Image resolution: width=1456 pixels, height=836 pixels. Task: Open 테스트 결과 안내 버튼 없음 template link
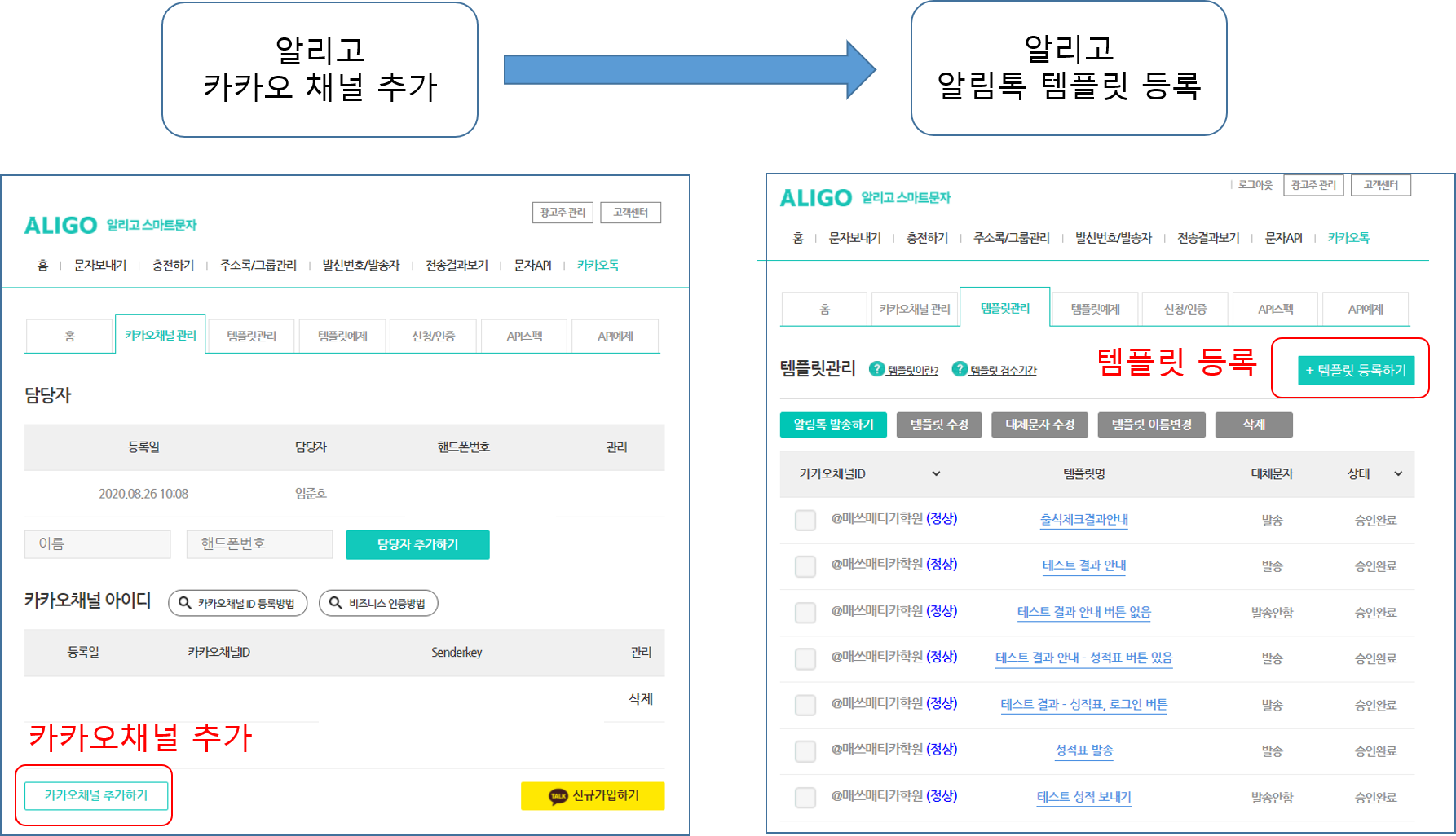pyautogui.click(x=1084, y=612)
